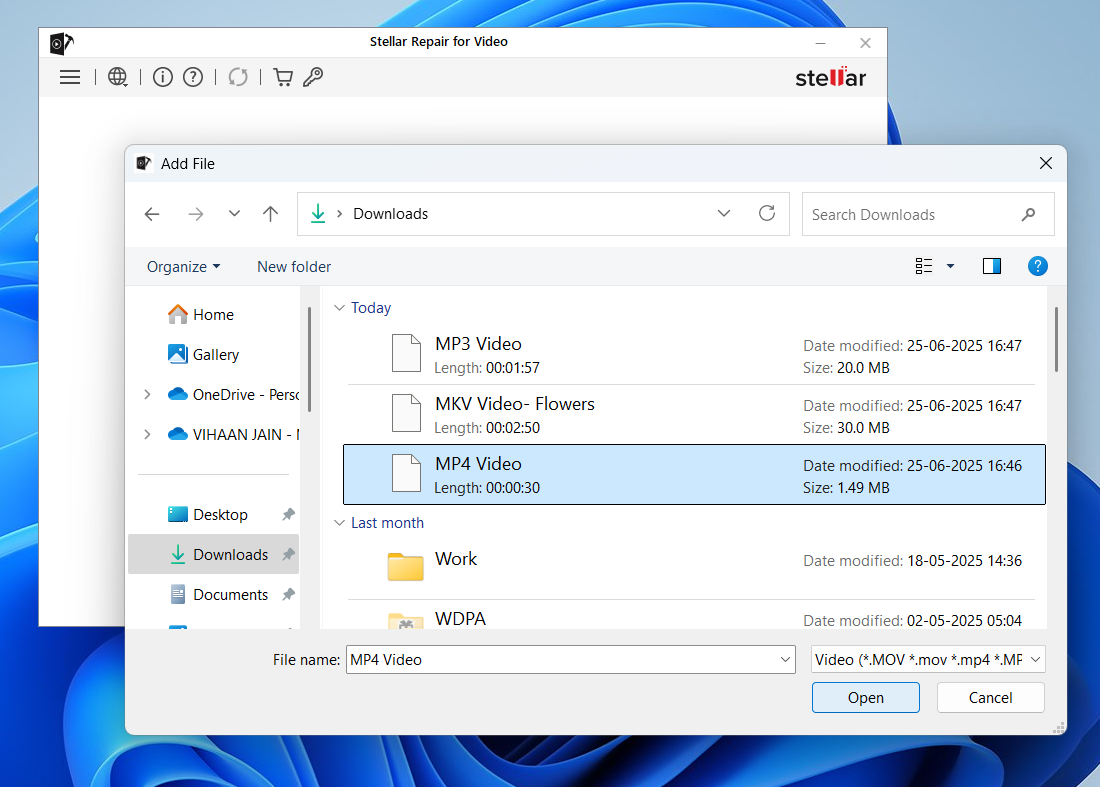Click the blue help icon in Add File dialog

click(1038, 266)
